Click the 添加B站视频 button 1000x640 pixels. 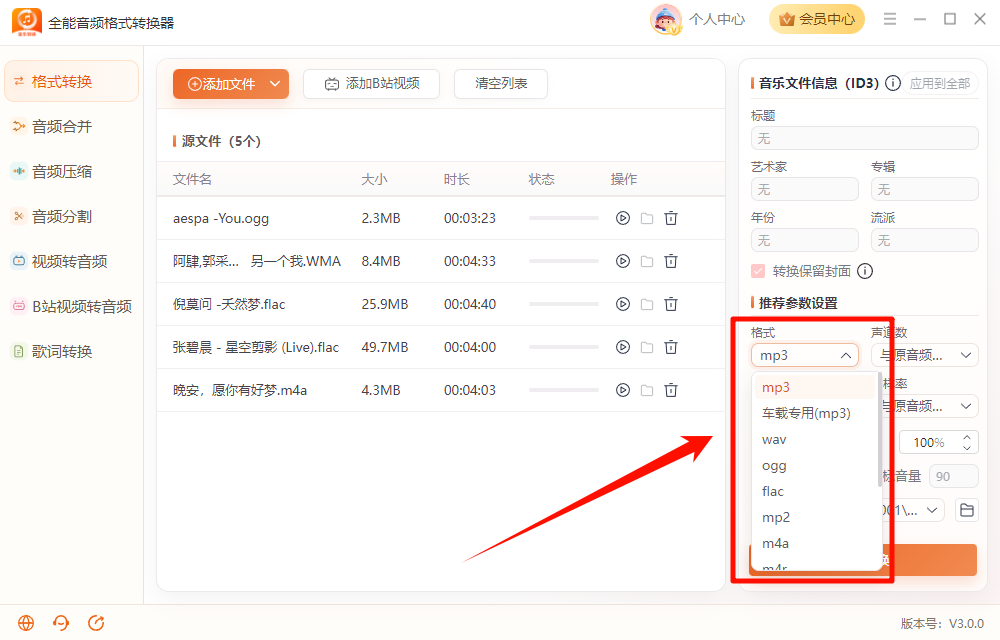(372, 84)
